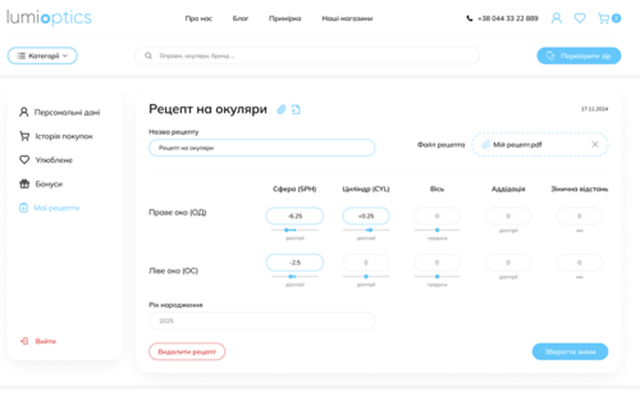Click the right eye pupillary distance field
The image size is (640, 400).
pyautogui.click(x=579, y=216)
